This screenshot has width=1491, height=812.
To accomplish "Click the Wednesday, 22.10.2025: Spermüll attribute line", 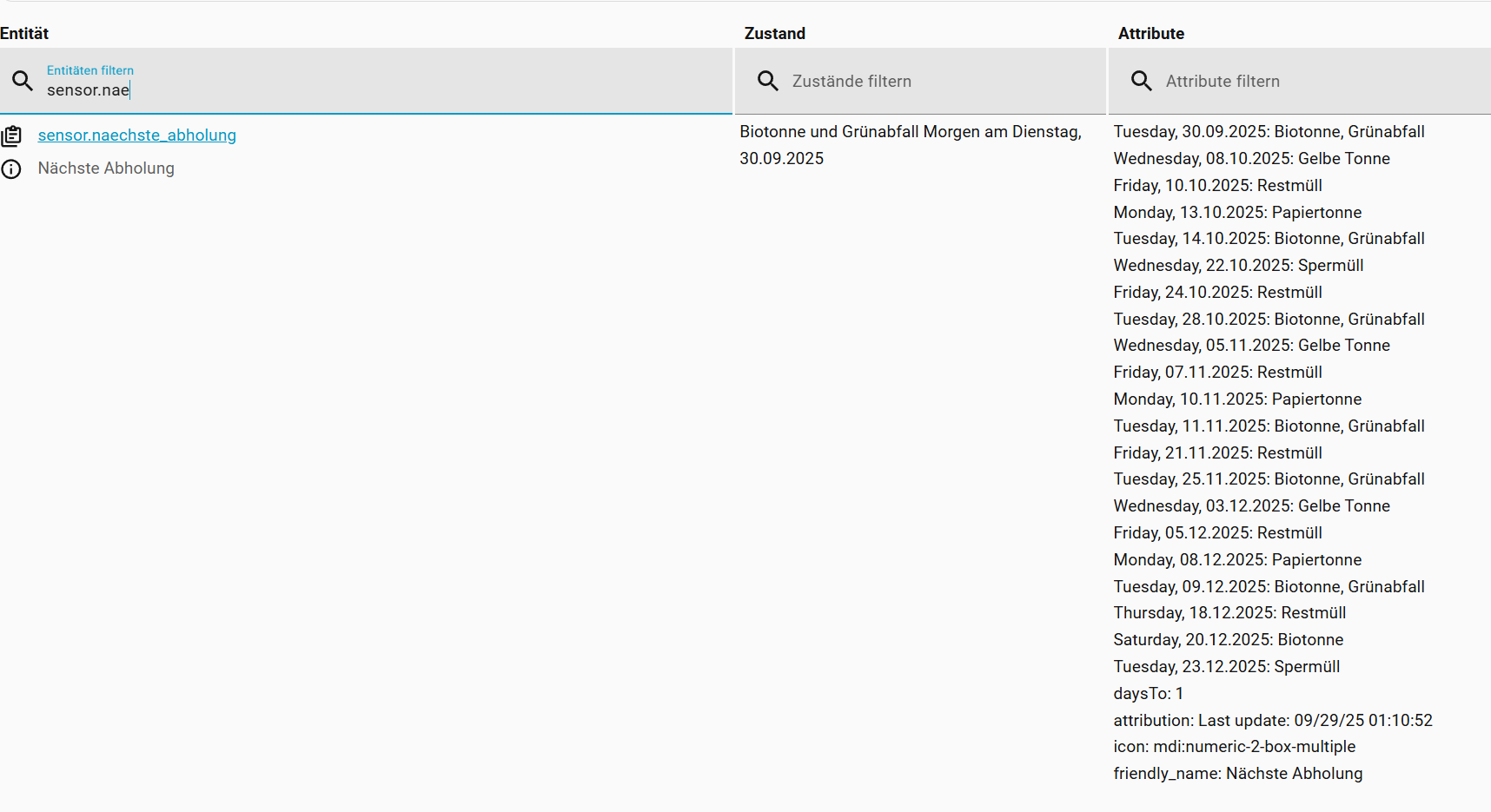I will pyautogui.click(x=1238, y=266).
